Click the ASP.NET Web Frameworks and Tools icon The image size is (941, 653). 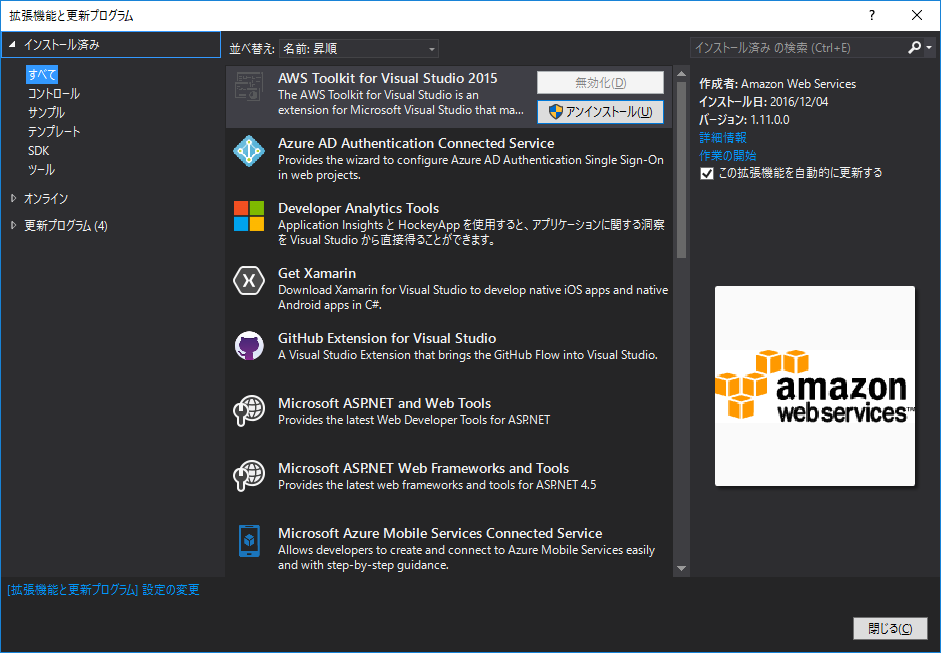coord(249,475)
